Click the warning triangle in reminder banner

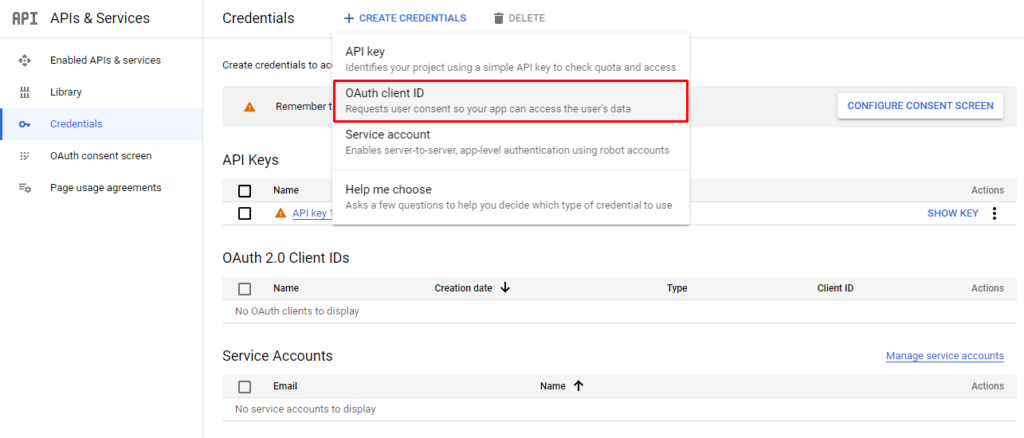tap(249, 107)
